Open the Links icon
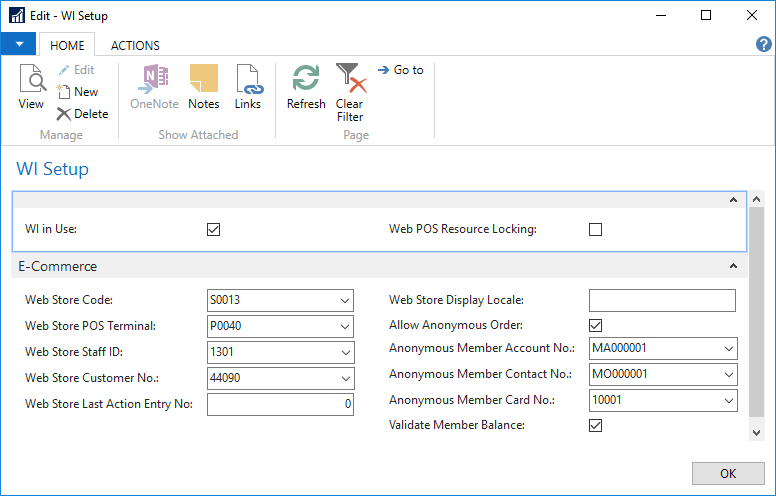 [247, 87]
